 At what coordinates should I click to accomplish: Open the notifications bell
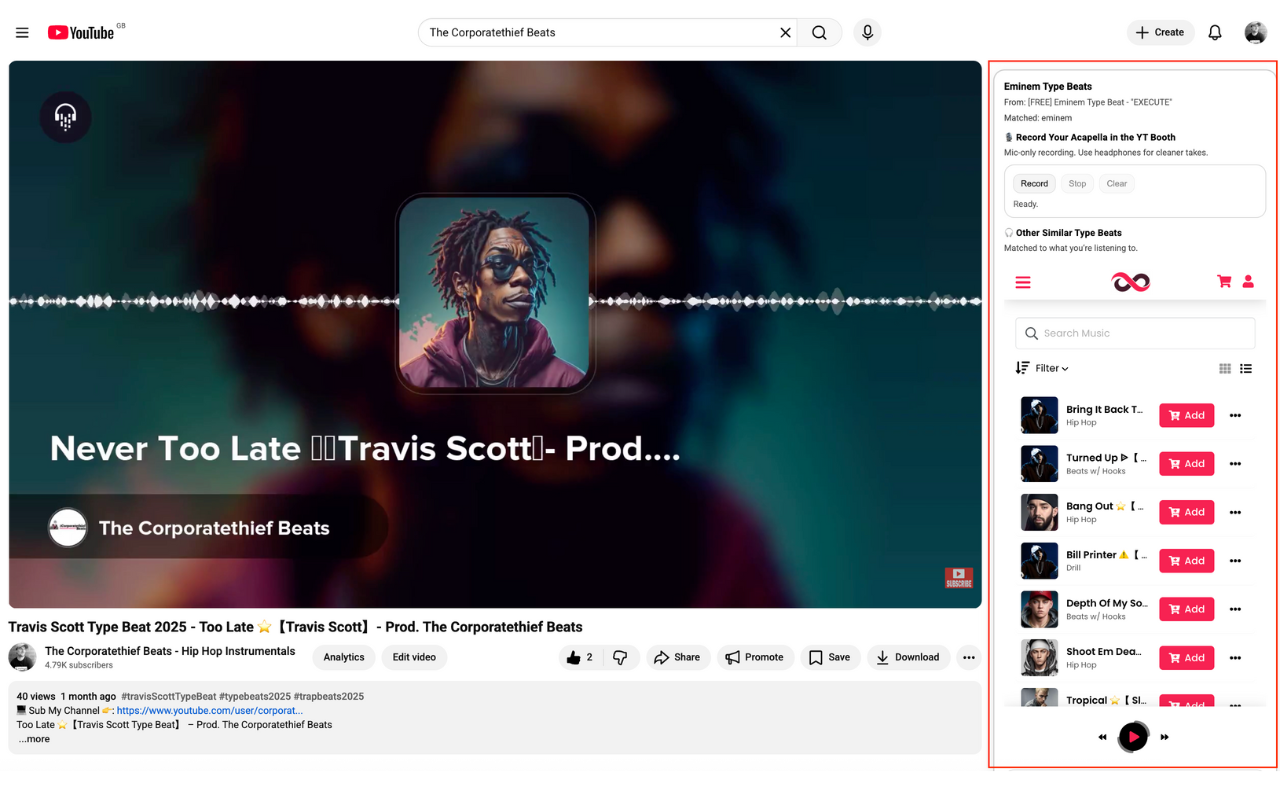(1215, 33)
